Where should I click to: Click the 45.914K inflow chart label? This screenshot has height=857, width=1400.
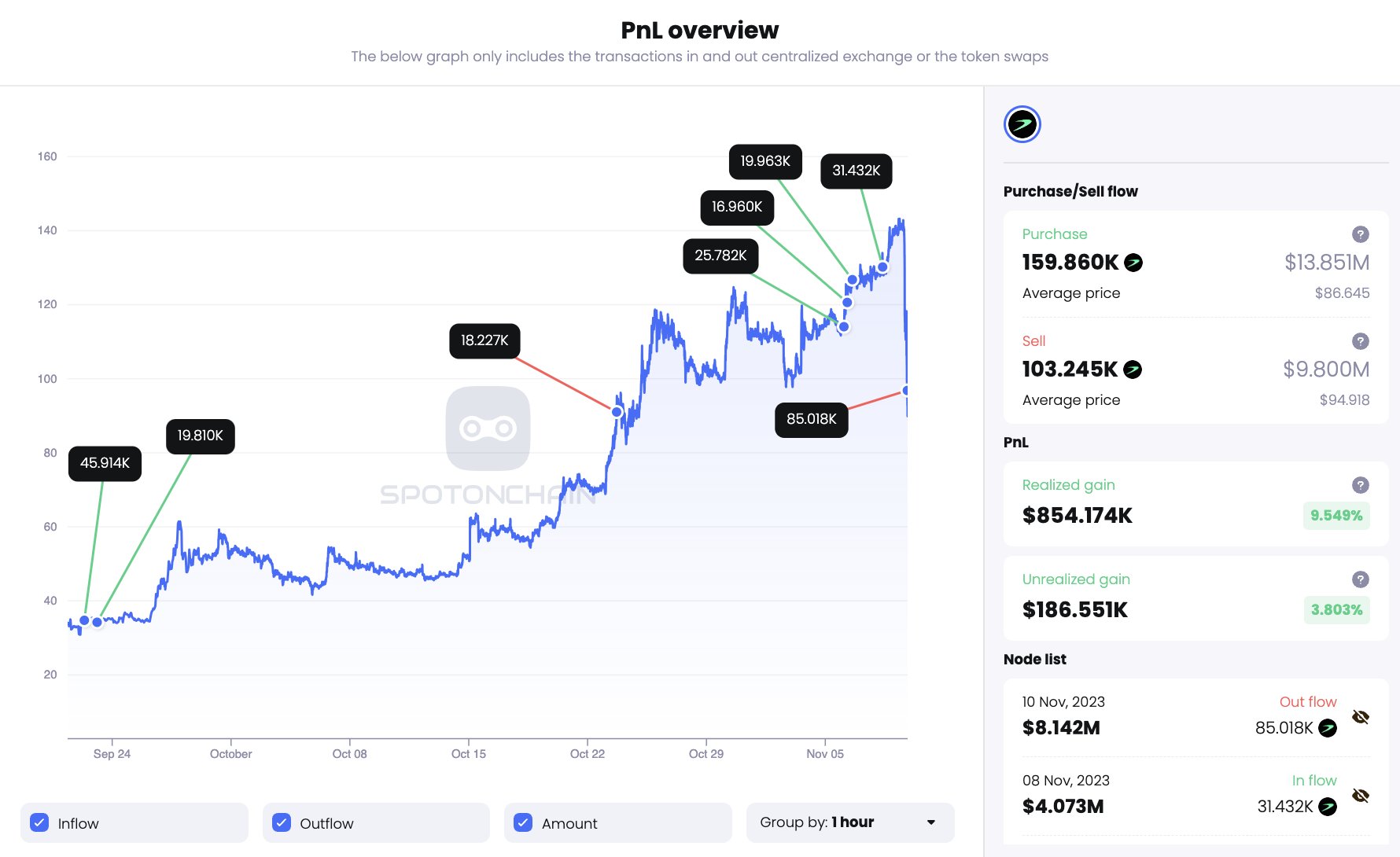[x=105, y=463]
